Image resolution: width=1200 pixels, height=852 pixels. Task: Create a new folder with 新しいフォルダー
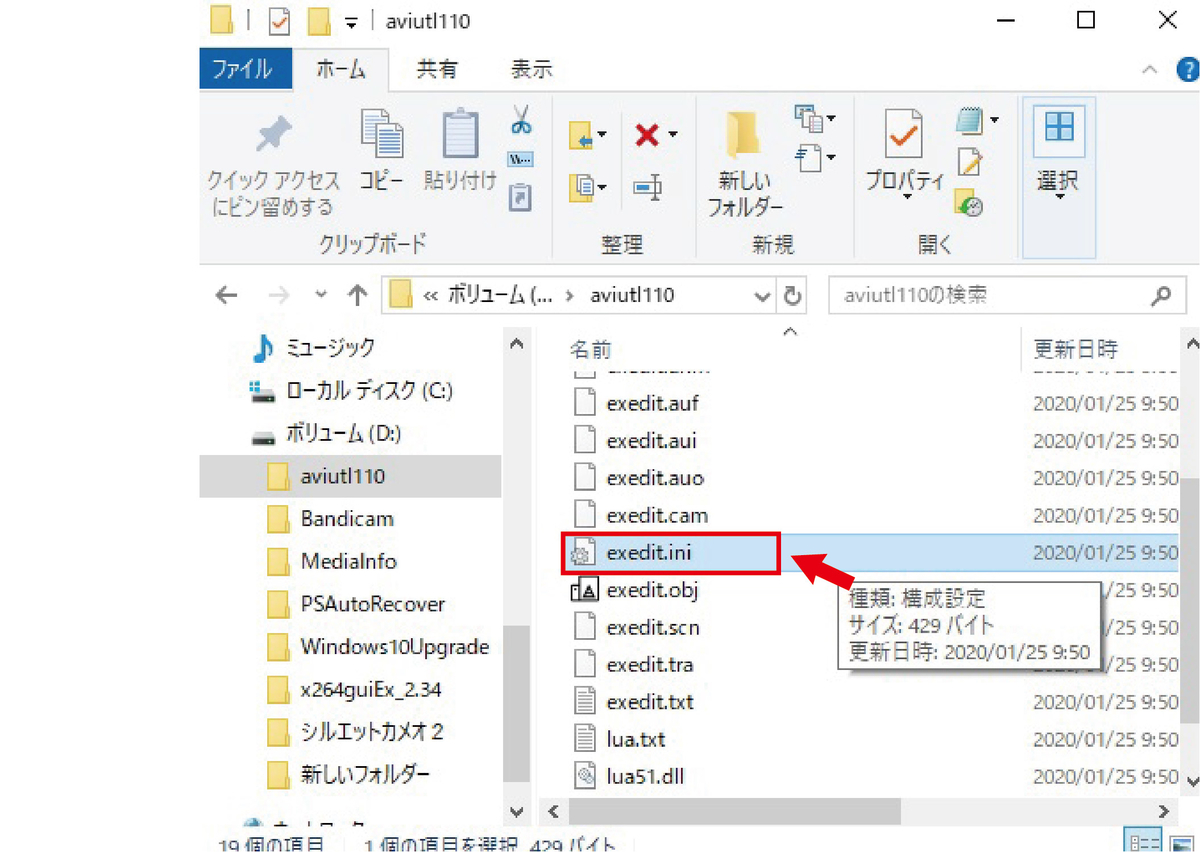click(x=744, y=163)
